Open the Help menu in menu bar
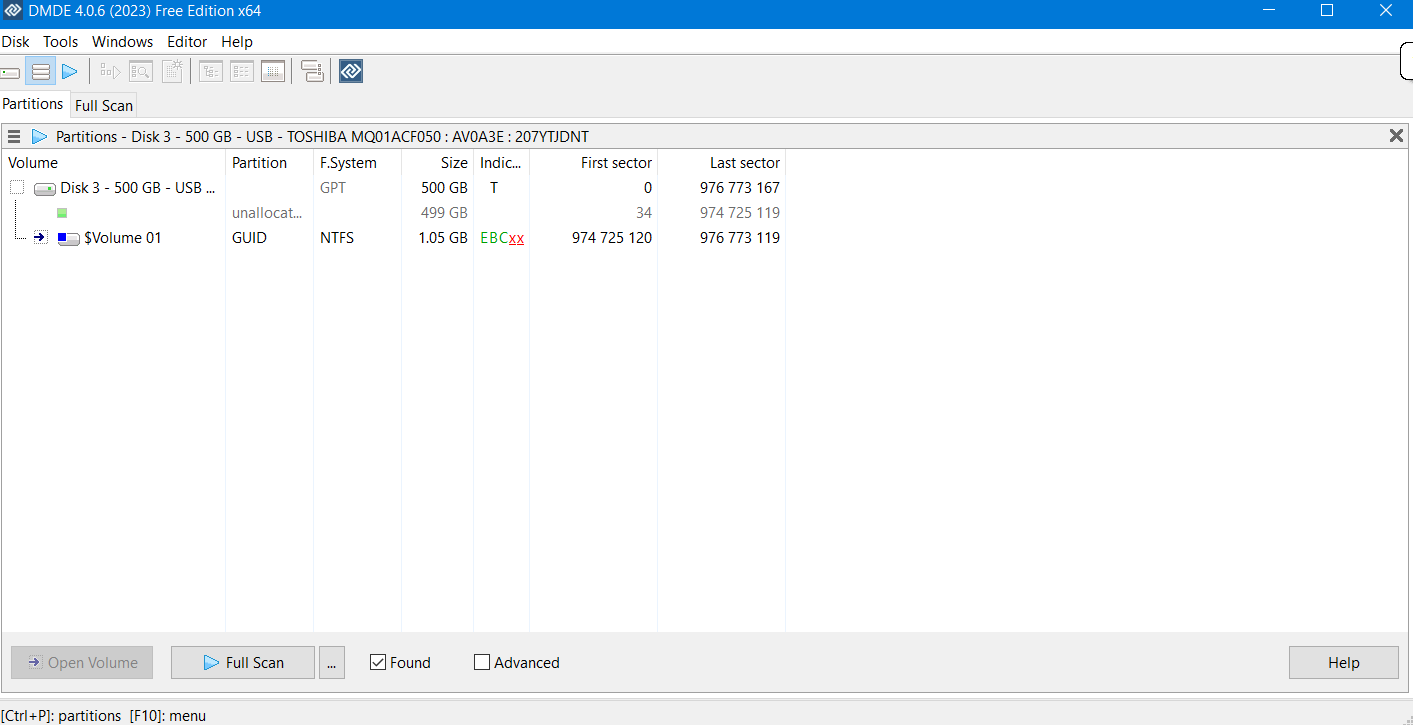 coord(237,42)
